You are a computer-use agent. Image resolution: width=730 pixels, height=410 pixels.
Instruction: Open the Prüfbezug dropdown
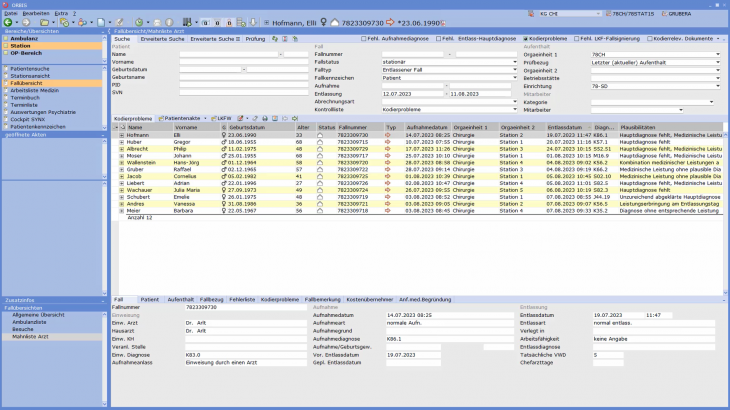coord(717,61)
